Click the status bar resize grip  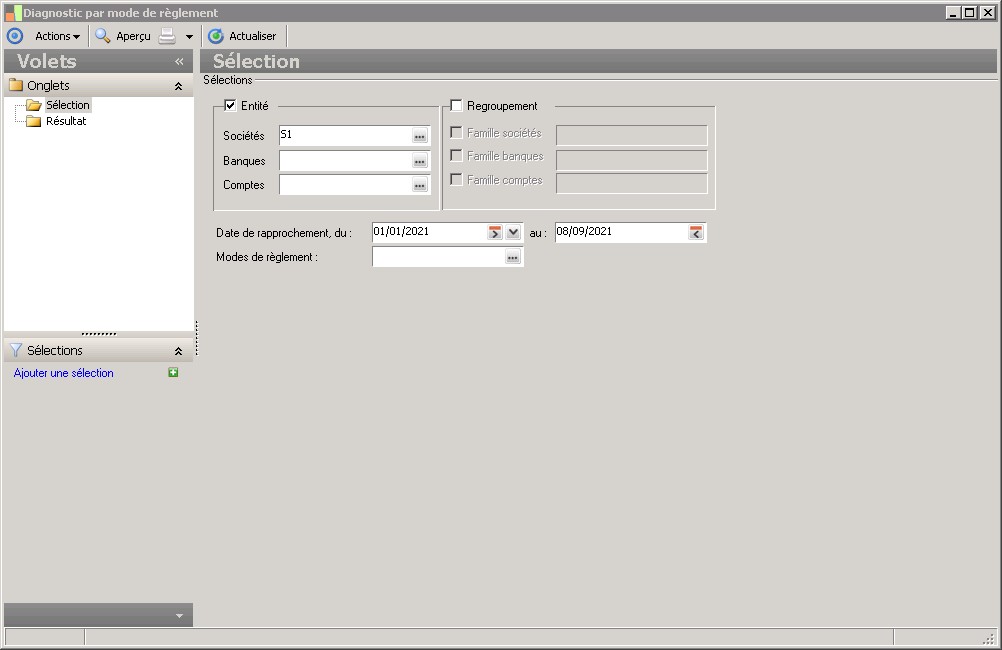coord(989,638)
